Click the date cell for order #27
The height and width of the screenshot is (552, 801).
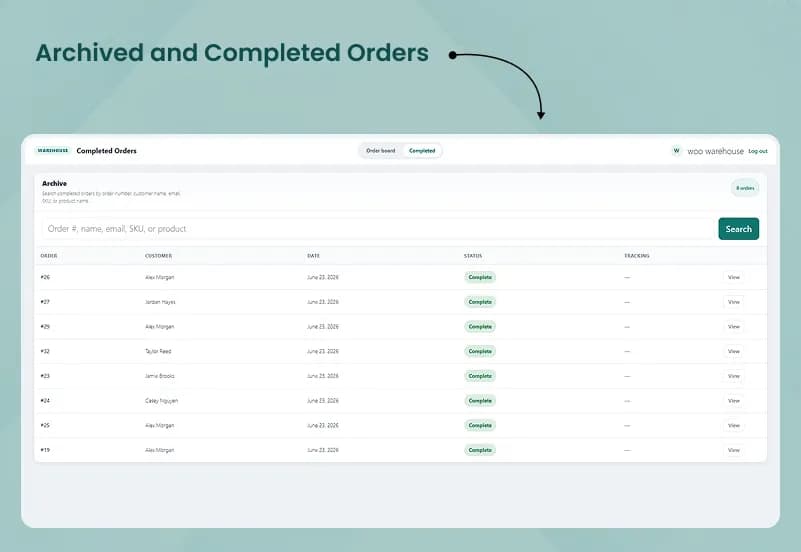tap(322, 302)
